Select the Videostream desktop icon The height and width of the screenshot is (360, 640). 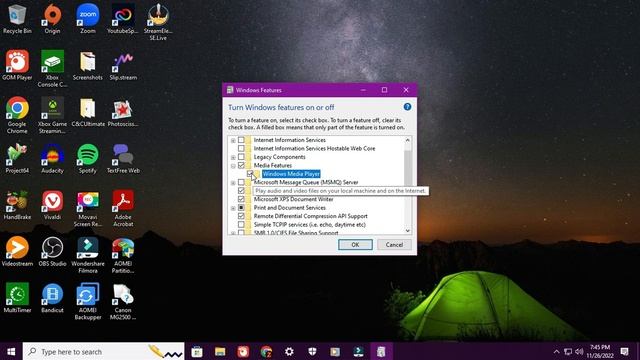point(17,252)
